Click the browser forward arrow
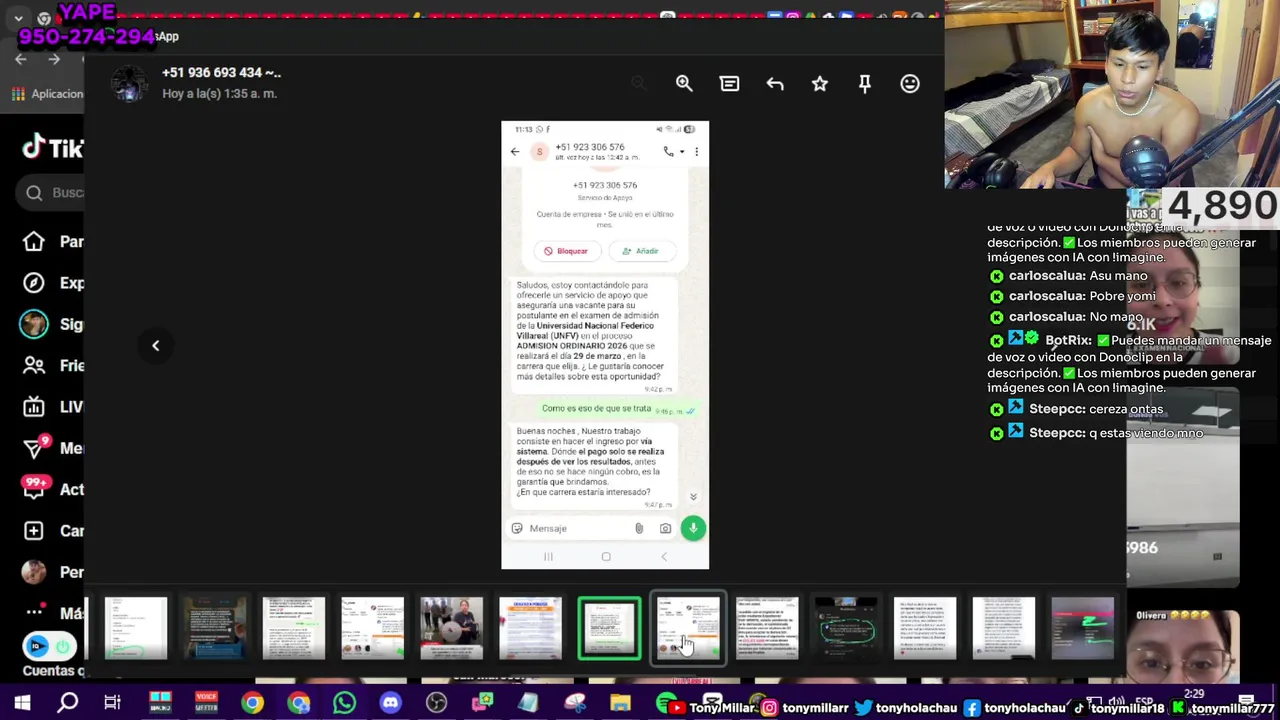1280x720 pixels. pyautogui.click(x=54, y=60)
